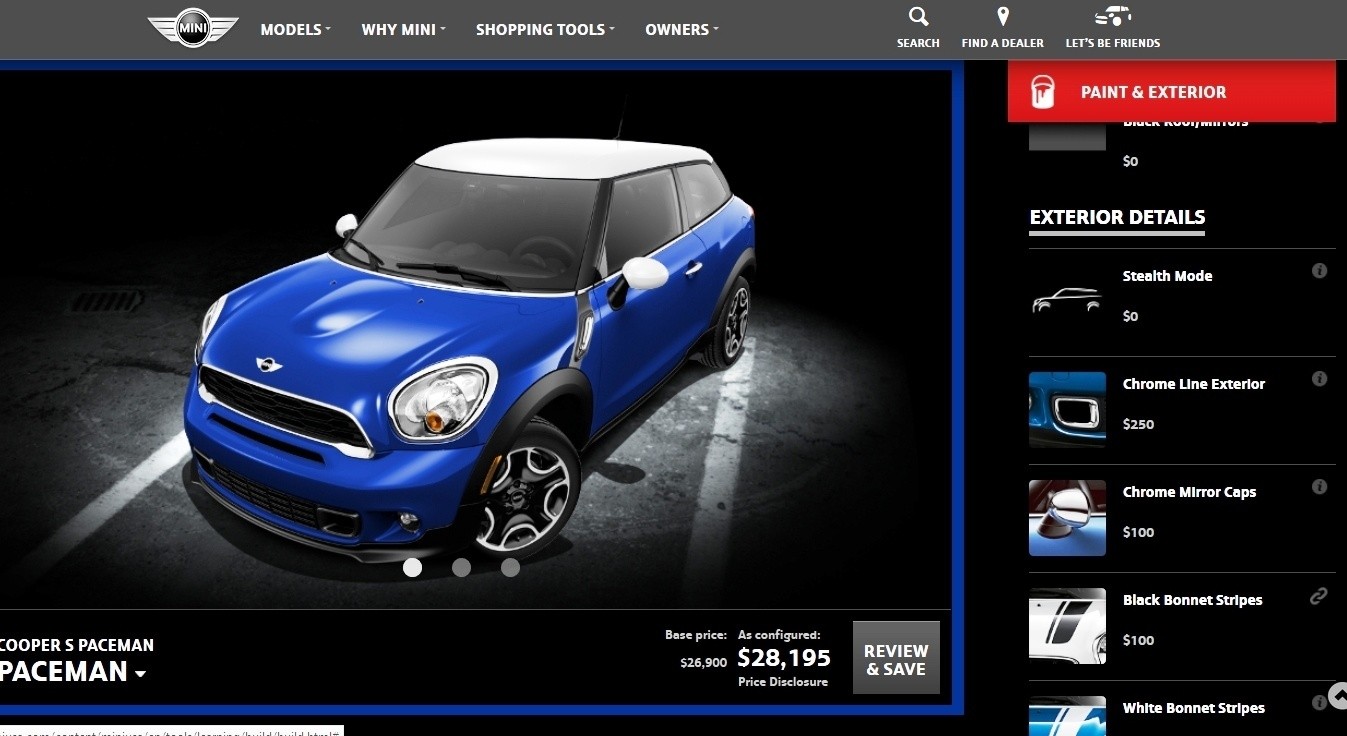Image resolution: width=1347 pixels, height=736 pixels.
Task: Click the Chrome Line Exterior label
Action: coord(1194,384)
